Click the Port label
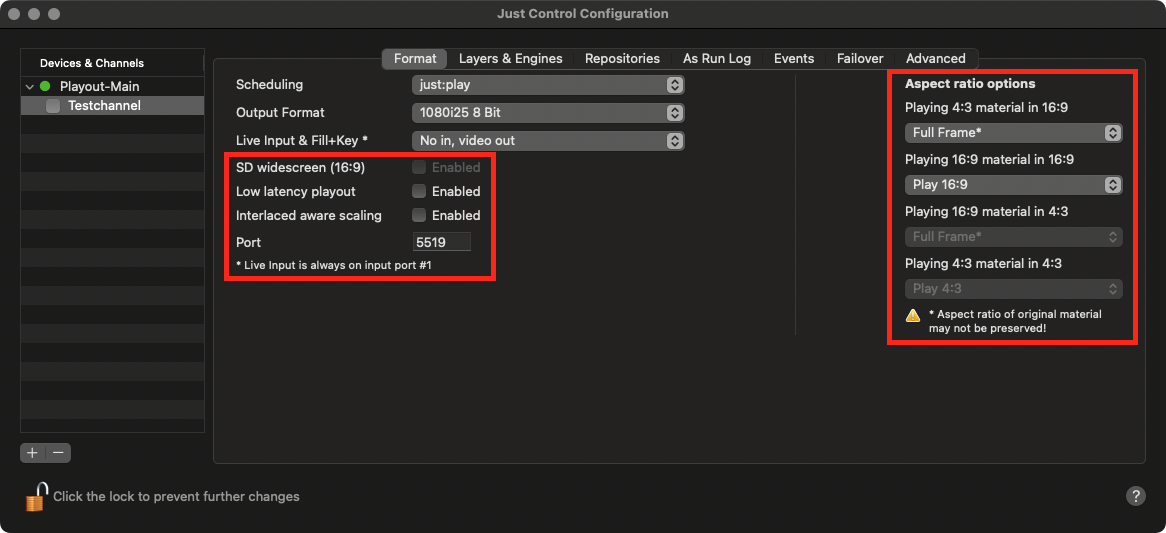This screenshot has width=1166, height=533. pos(248,242)
